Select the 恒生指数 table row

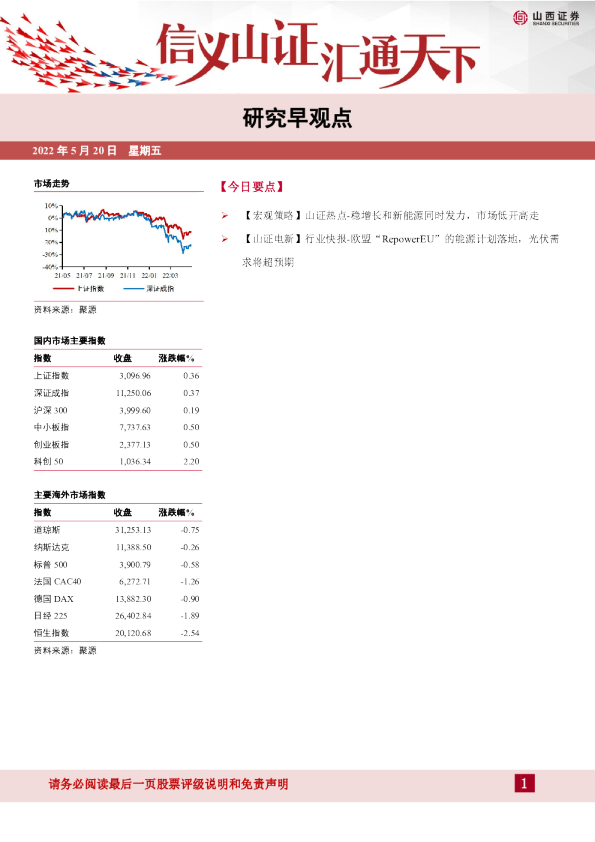pyautogui.click(x=117, y=633)
